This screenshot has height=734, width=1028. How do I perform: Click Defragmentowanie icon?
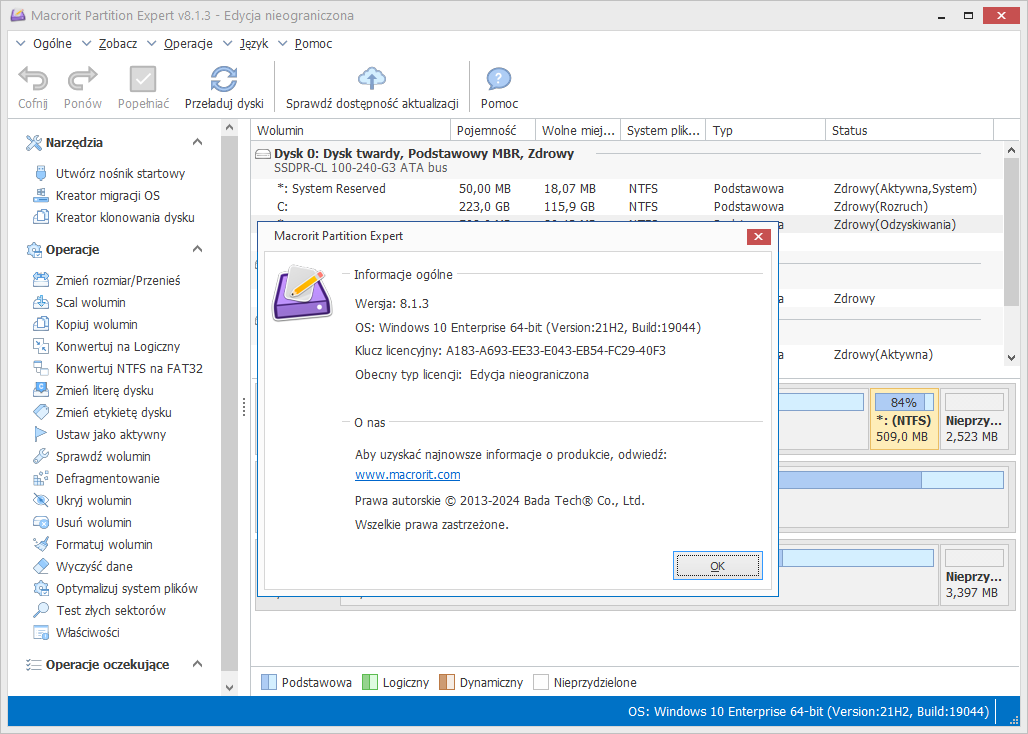(41, 478)
